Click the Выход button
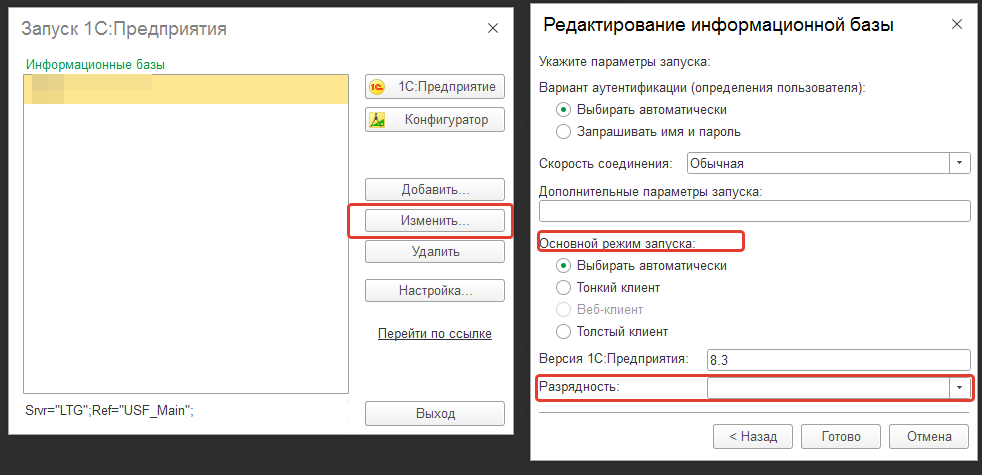This screenshot has height=475, width=982. 435,414
